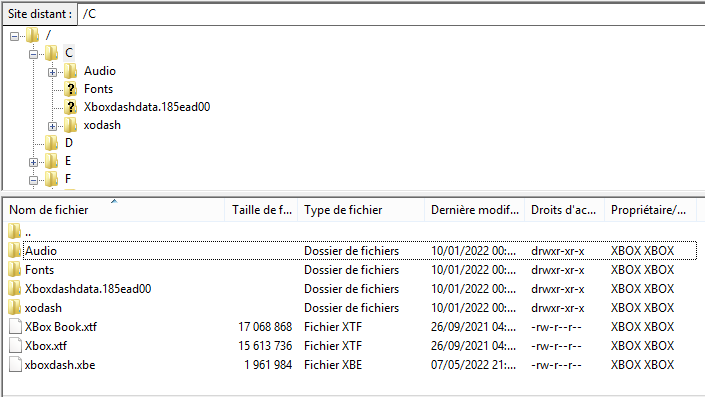Expand the Audio node in the tree
705x397 pixels.
(x=52, y=72)
